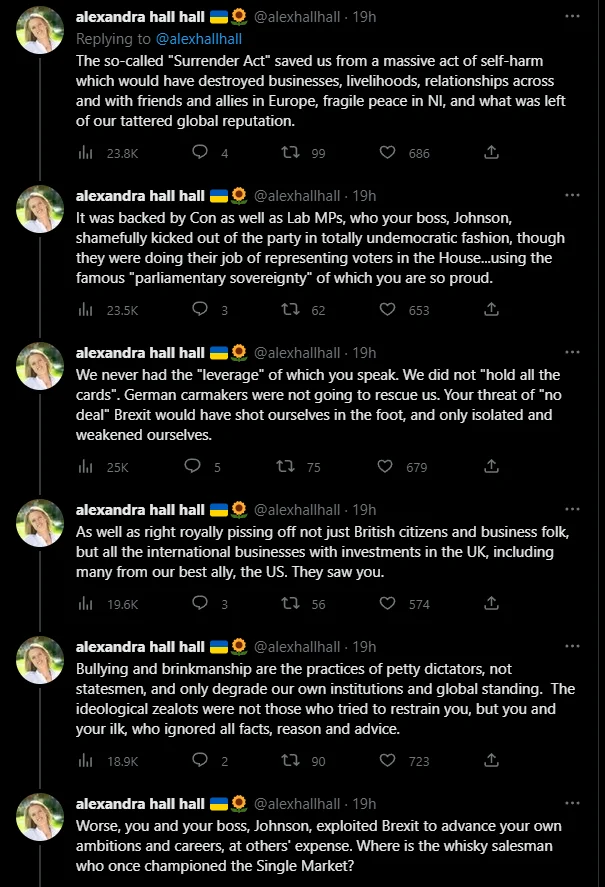View analytics for the 25K views tweet
This screenshot has height=887, width=605.
[x=103, y=467]
